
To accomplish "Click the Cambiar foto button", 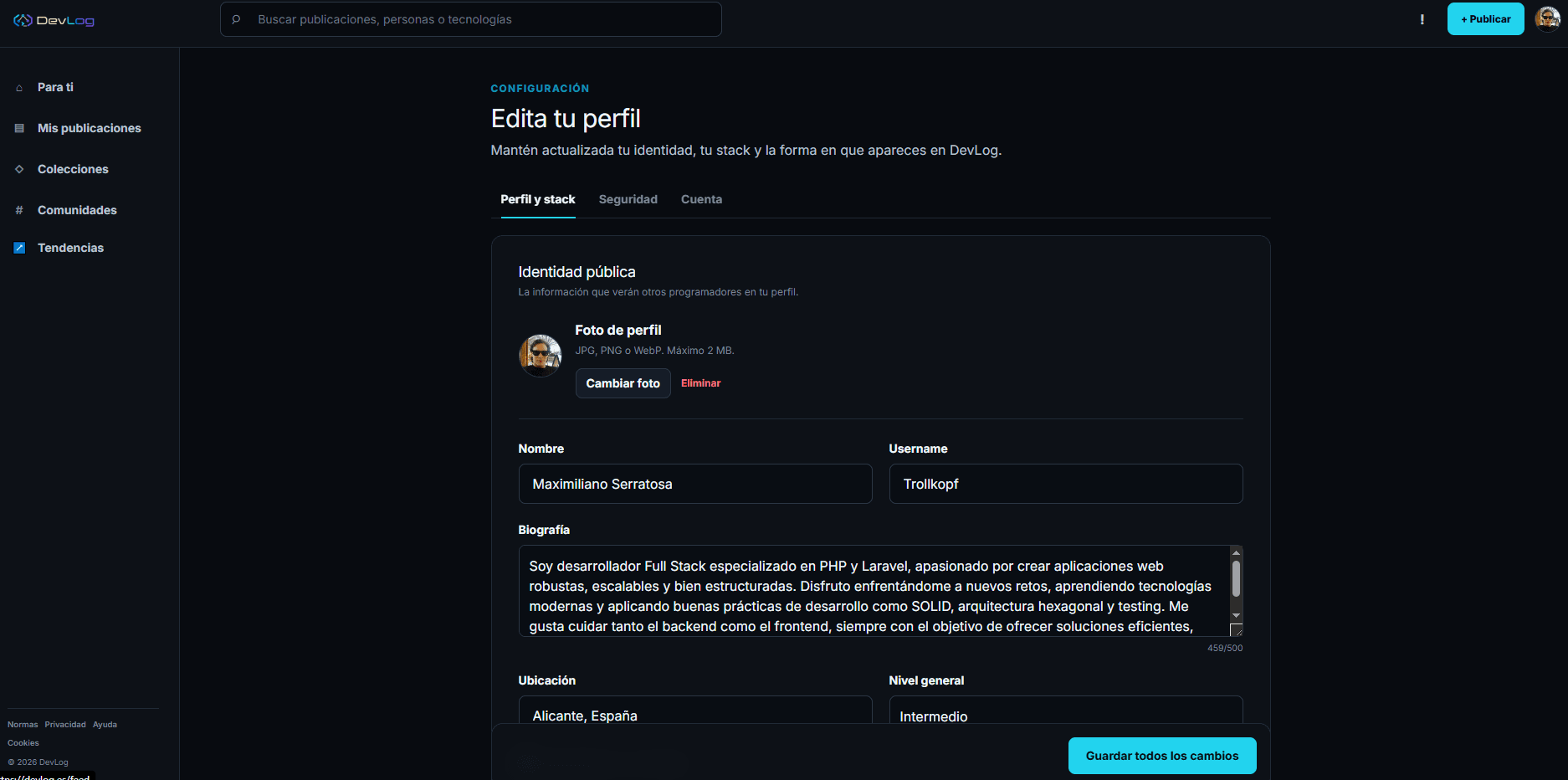I will (623, 383).
